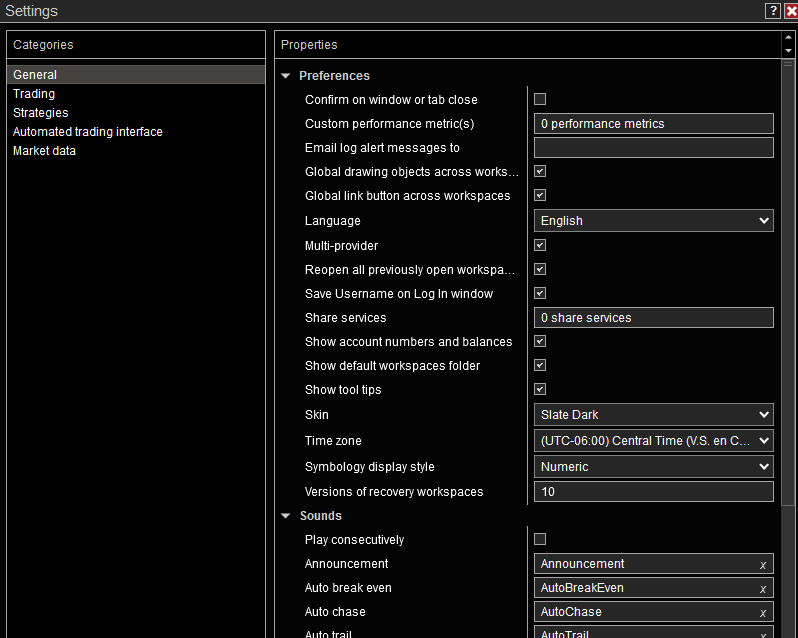Click the Multi-provider label
Viewport: 798px width, 638px height.
pyautogui.click(x=341, y=246)
